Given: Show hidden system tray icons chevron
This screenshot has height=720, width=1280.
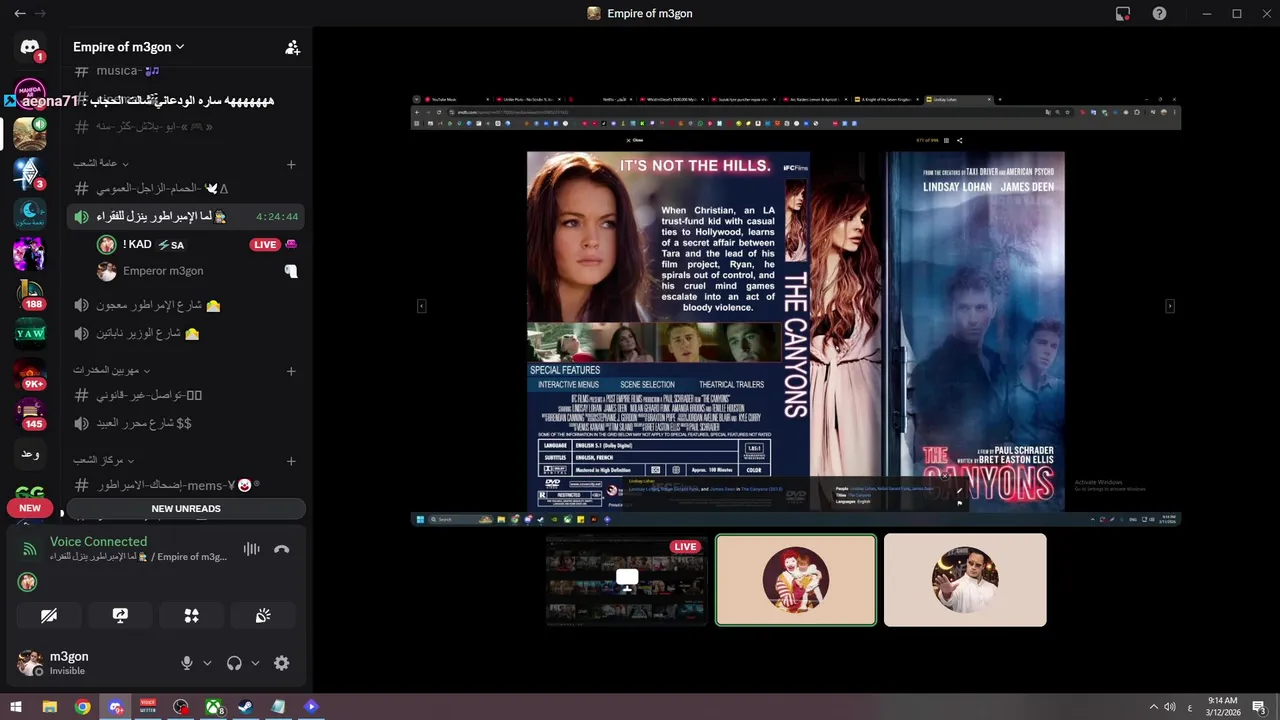Looking at the screenshot, I should (1153, 707).
